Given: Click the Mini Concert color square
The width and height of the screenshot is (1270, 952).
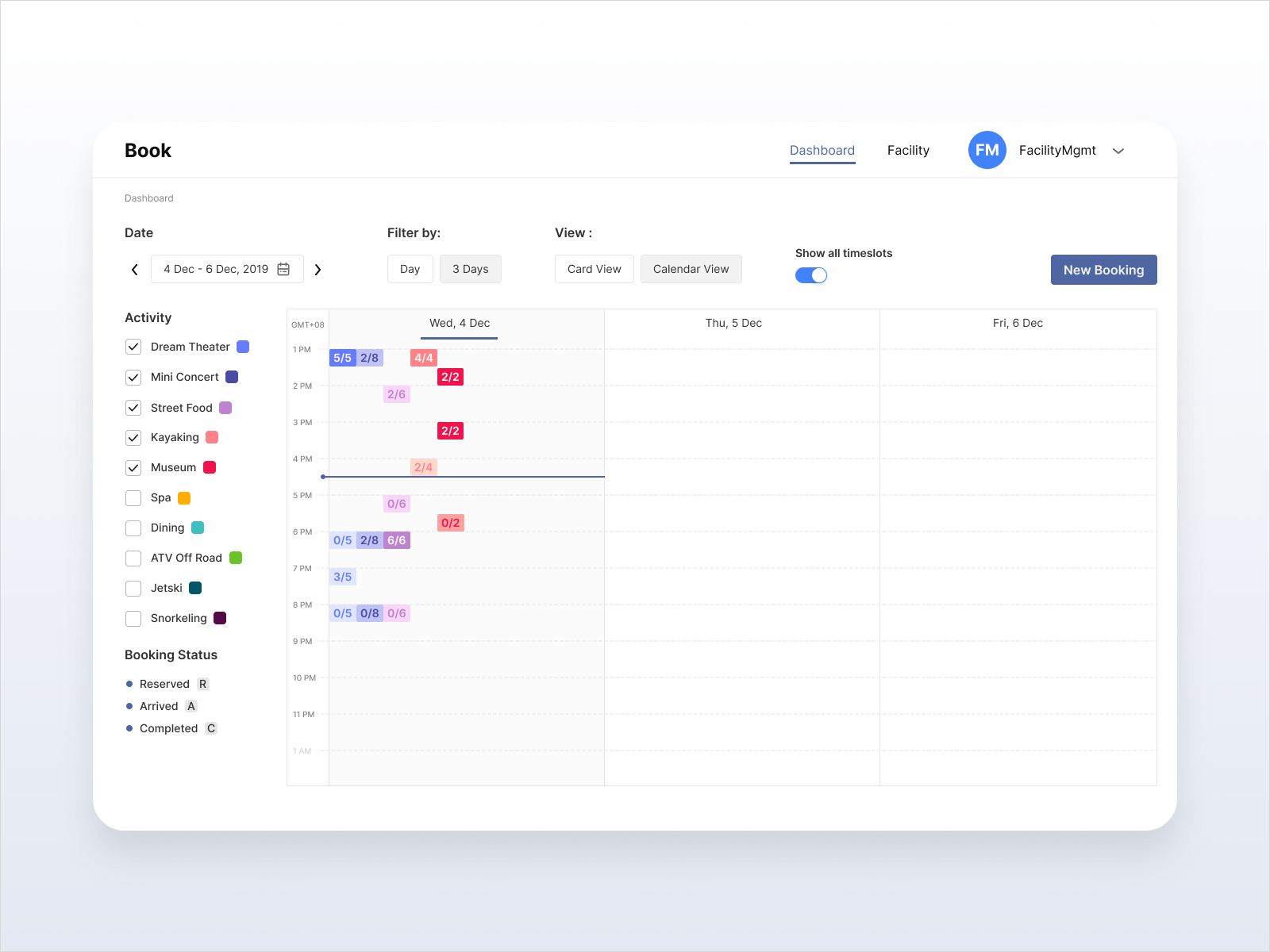Looking at the screenshot, I should [x=232, y=377].
